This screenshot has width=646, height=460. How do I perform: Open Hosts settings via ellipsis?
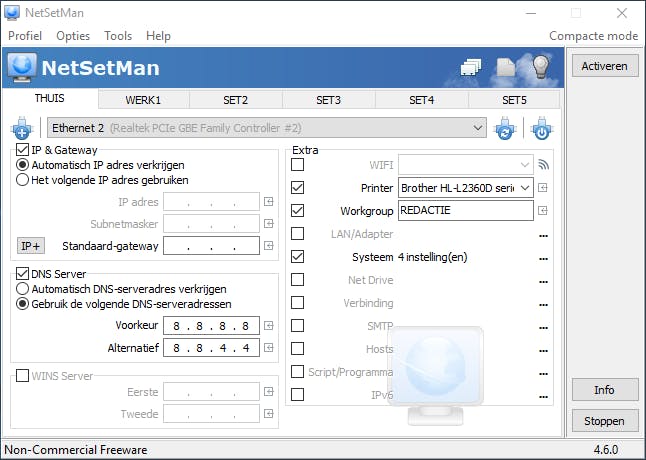click(543, 351)
